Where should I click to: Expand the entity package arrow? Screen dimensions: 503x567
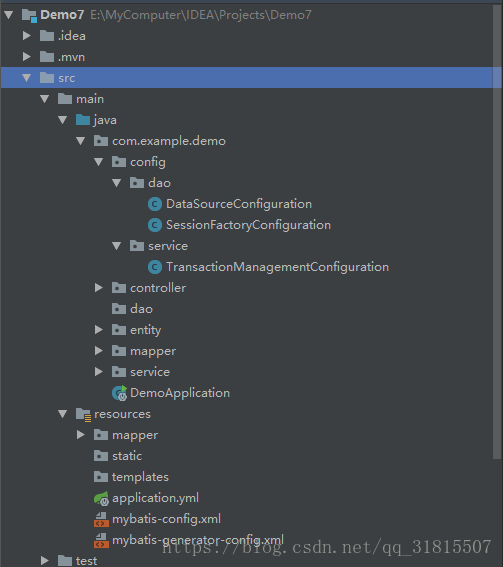click(99, 329)
